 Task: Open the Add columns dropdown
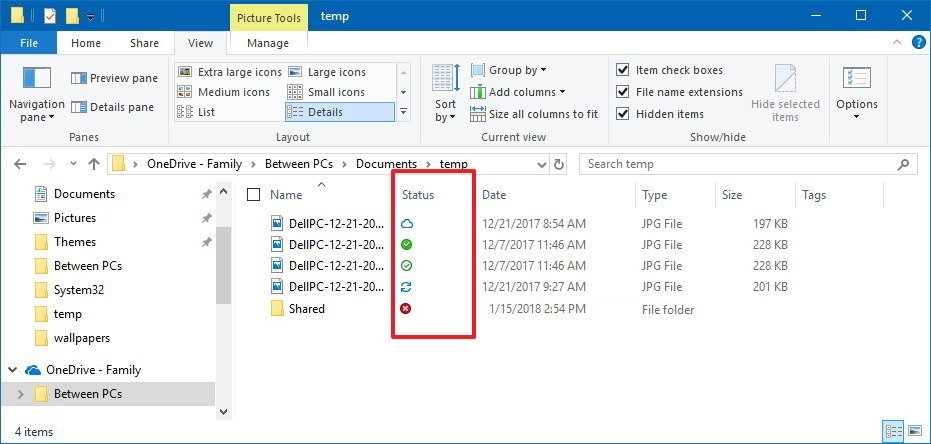tap(518, 92)
